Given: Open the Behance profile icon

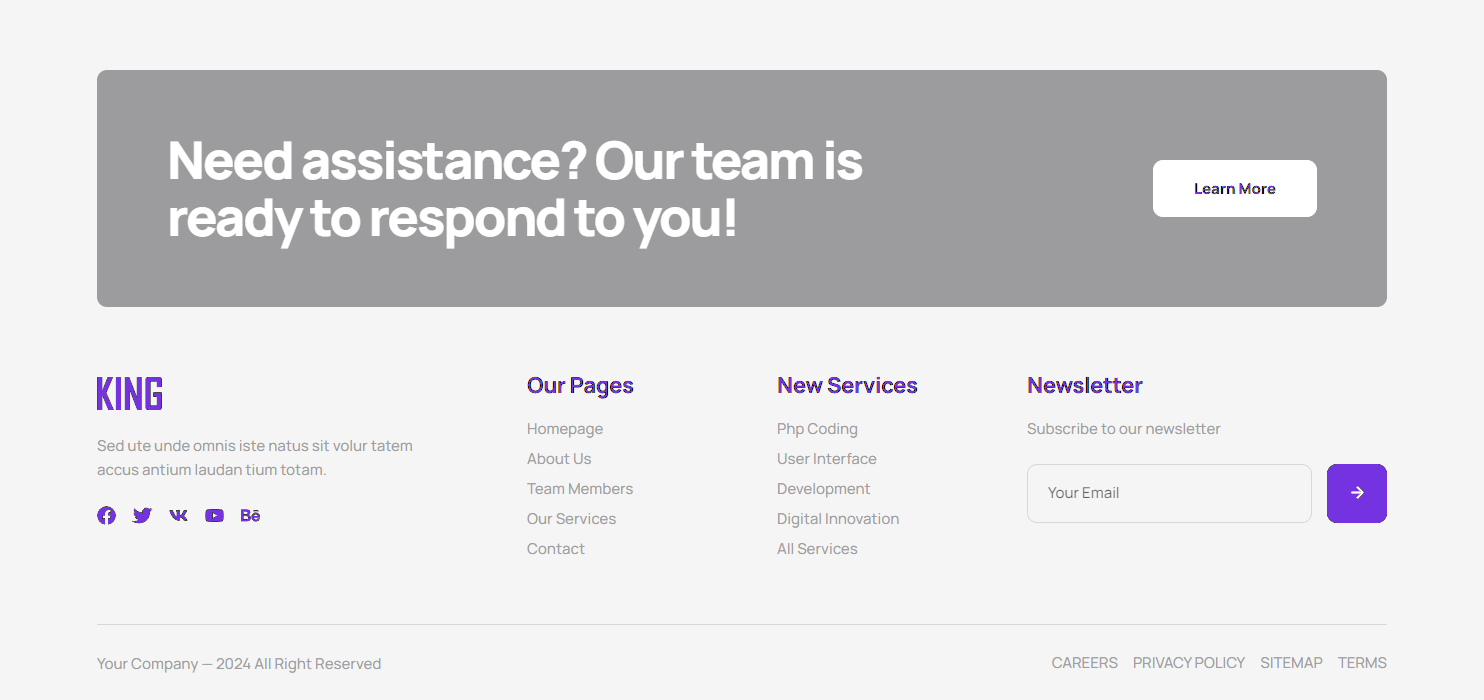Looking at the screenshot, I should coord(250,516).
